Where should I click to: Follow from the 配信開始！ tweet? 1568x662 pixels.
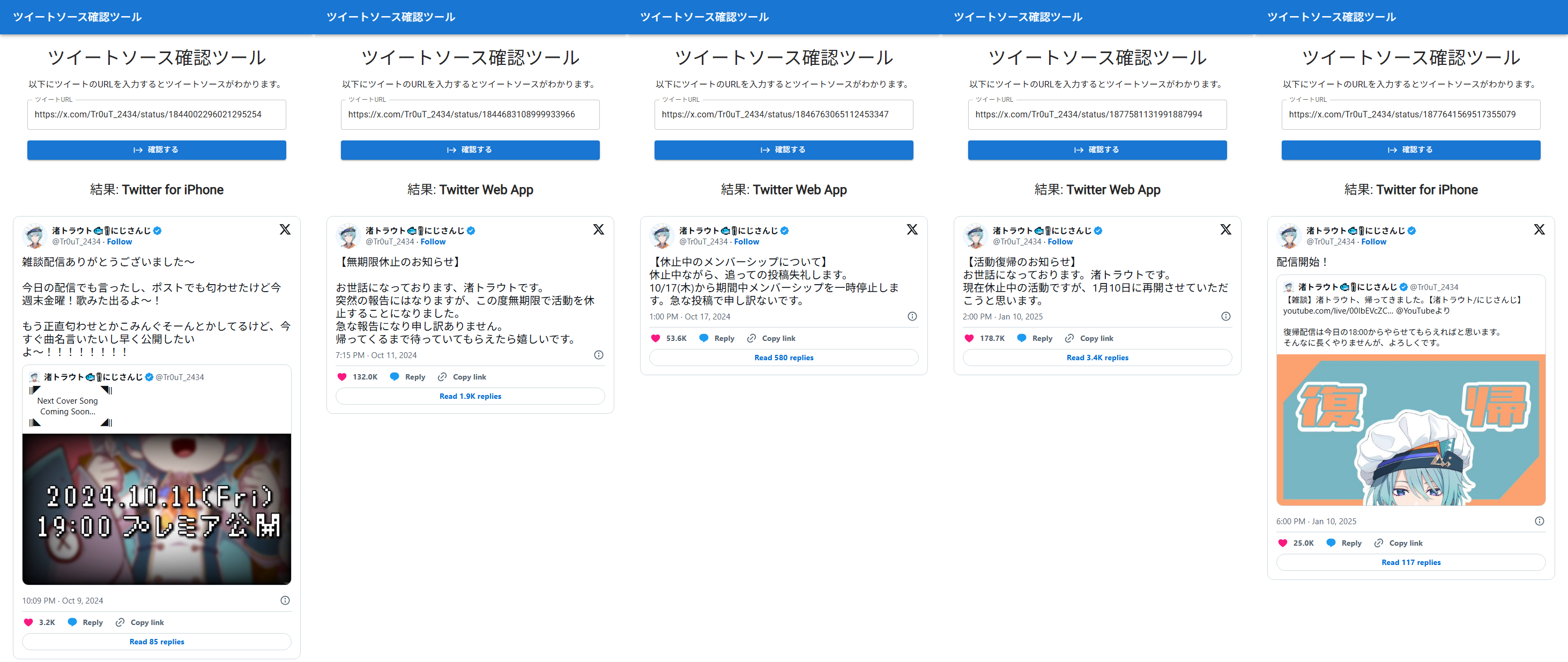[x=1373, y=242]
